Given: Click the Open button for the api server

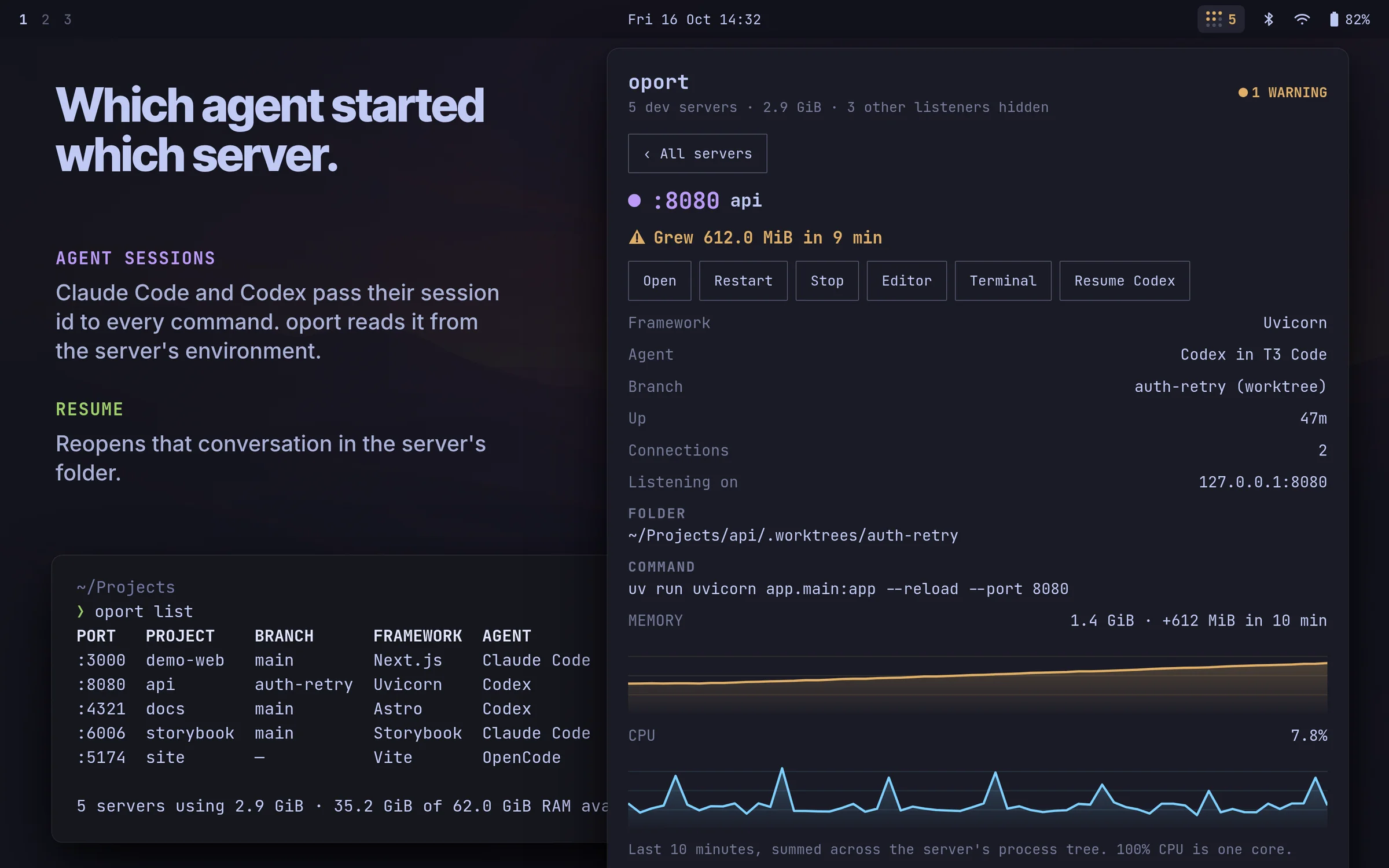Looking at the screenshot, I should coord(659,281).
